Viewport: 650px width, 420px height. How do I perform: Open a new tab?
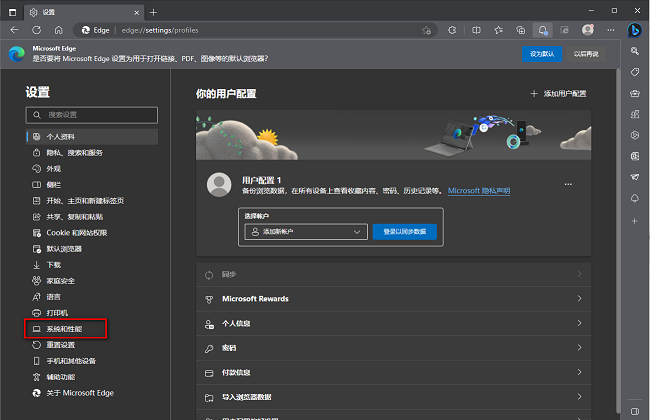point(153,12)
